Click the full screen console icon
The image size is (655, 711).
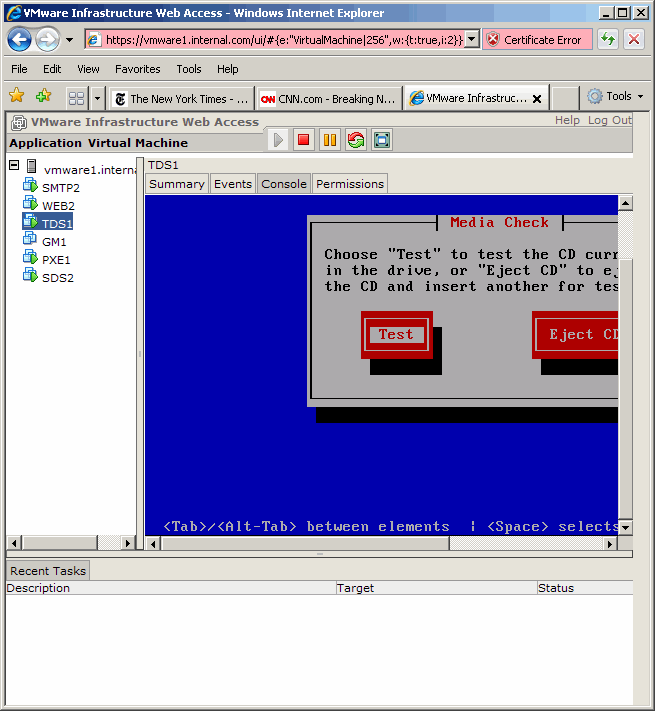382,140
